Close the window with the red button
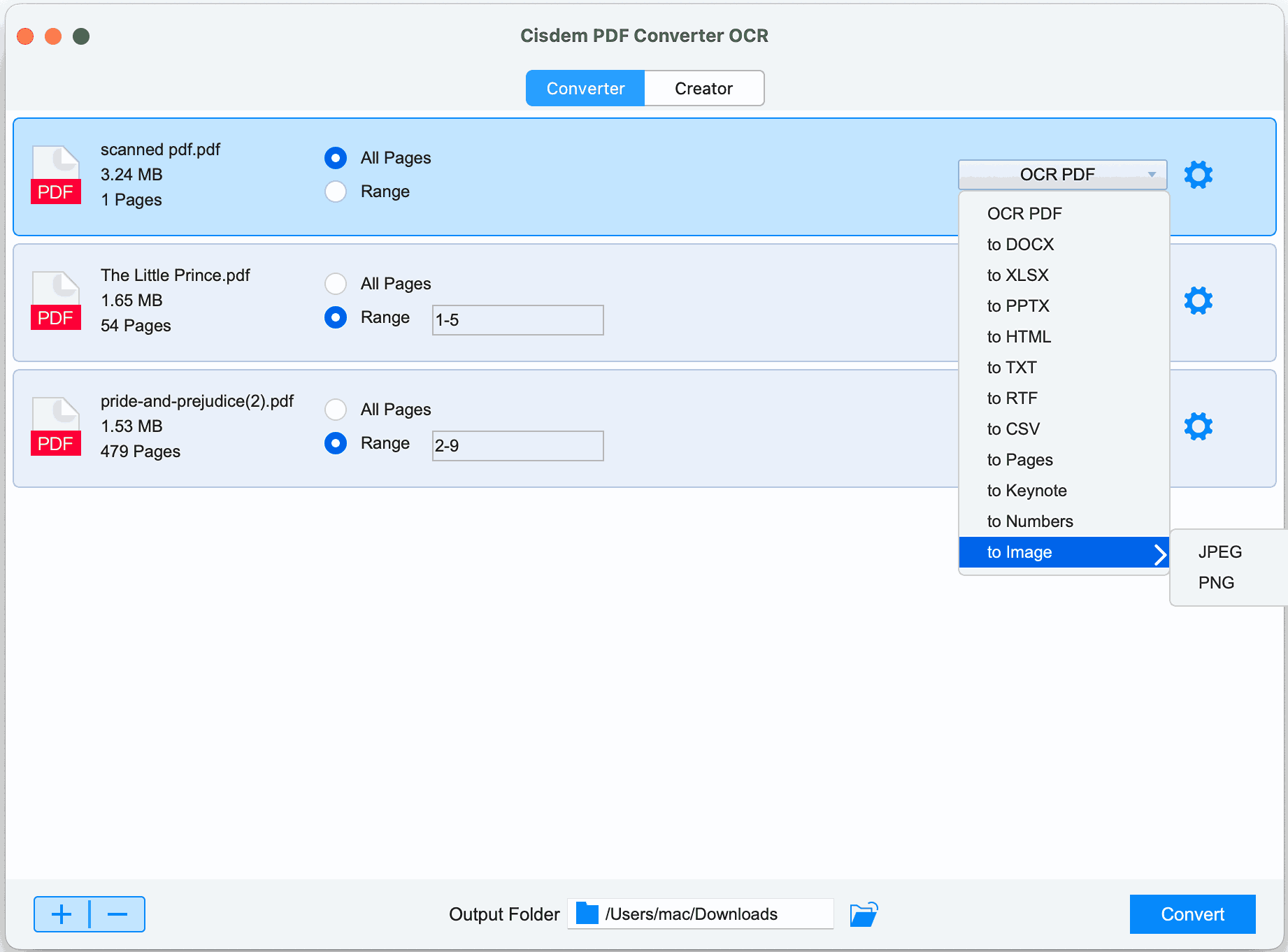The image size is (1288, 952). coord(25,36)
